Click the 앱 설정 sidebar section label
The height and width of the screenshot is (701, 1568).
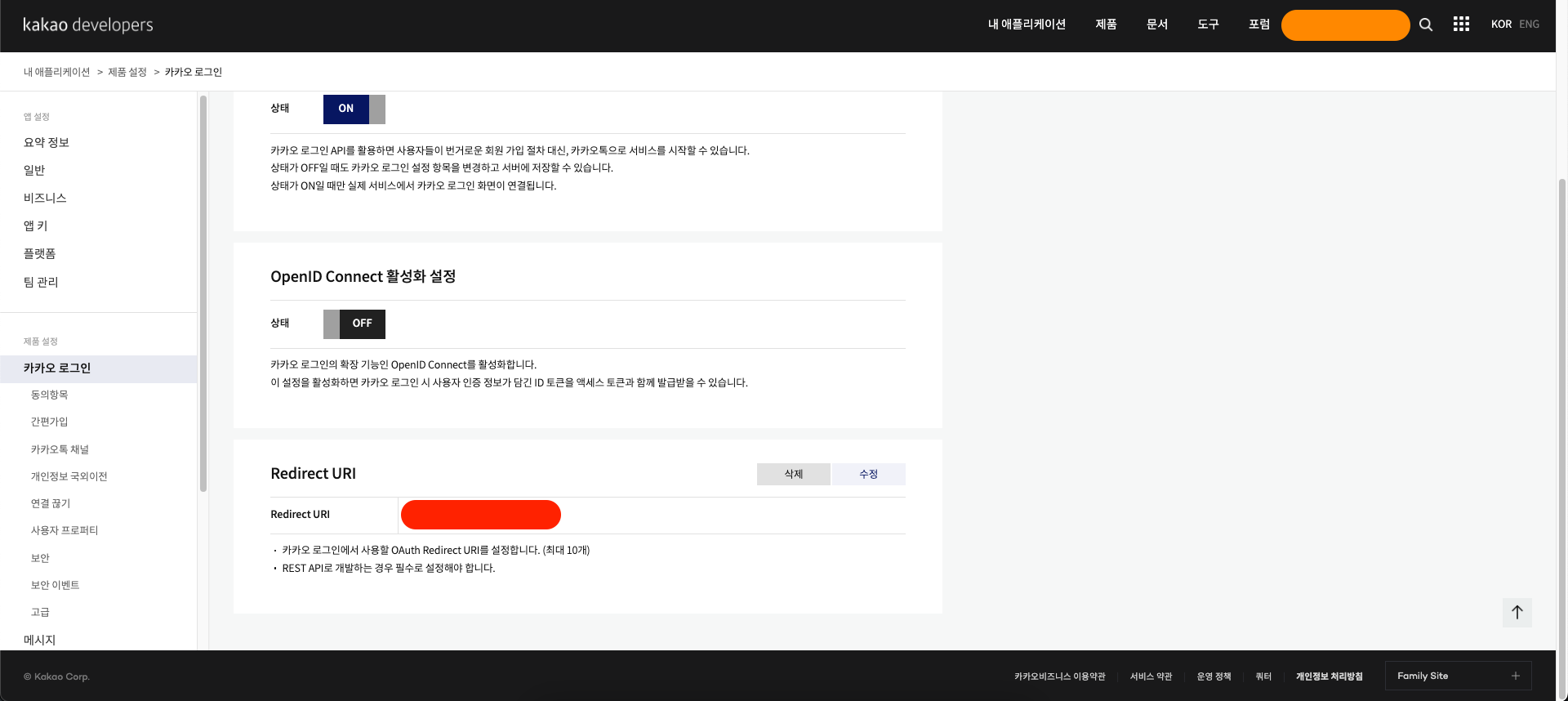click(x=36, y=117)
